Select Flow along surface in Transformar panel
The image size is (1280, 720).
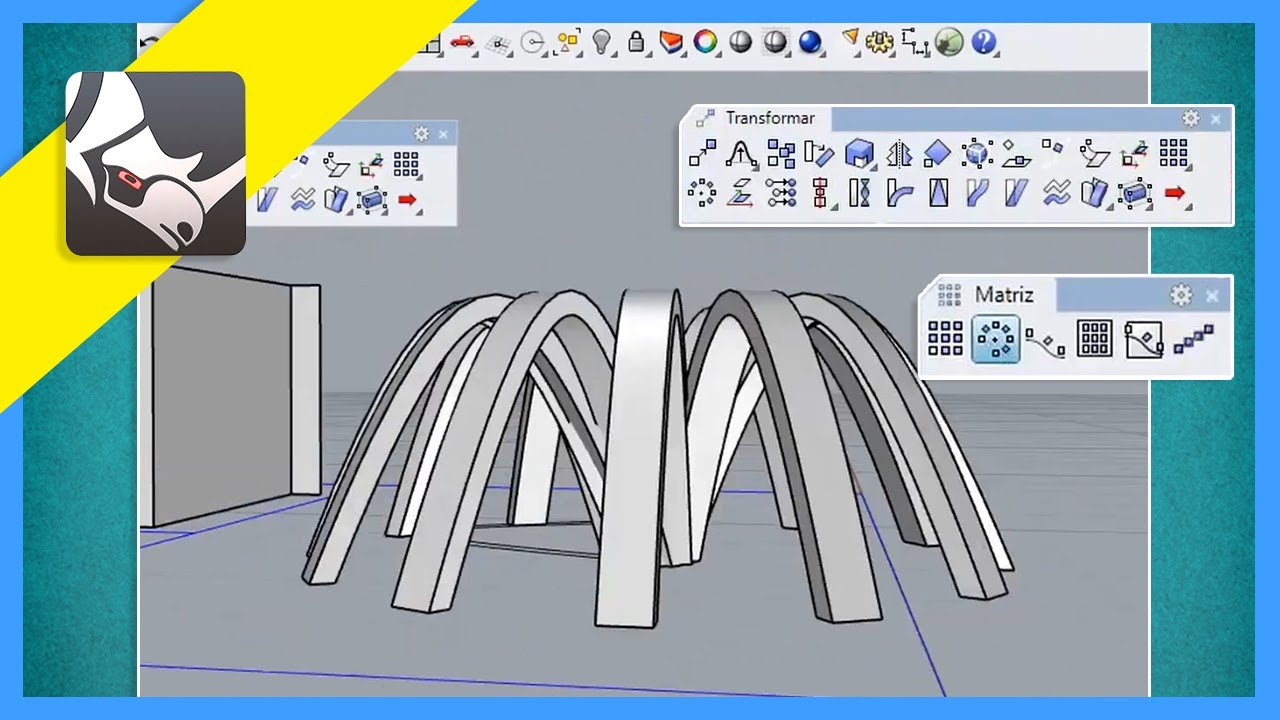click(x=1095, y=192)
